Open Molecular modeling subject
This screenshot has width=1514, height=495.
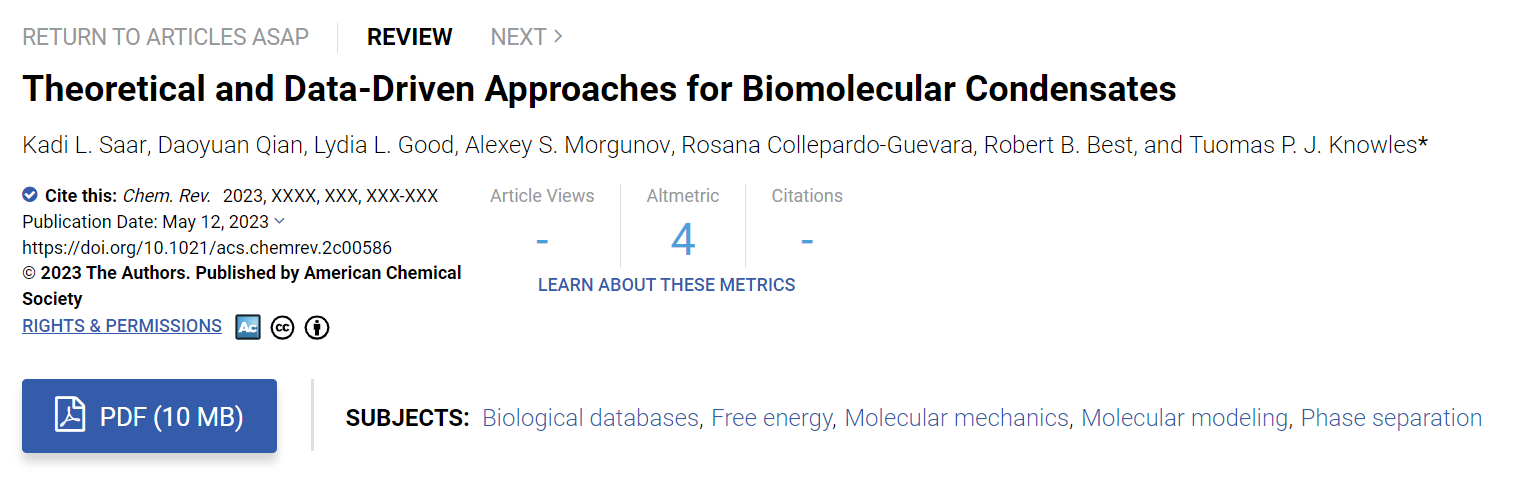1184,418
